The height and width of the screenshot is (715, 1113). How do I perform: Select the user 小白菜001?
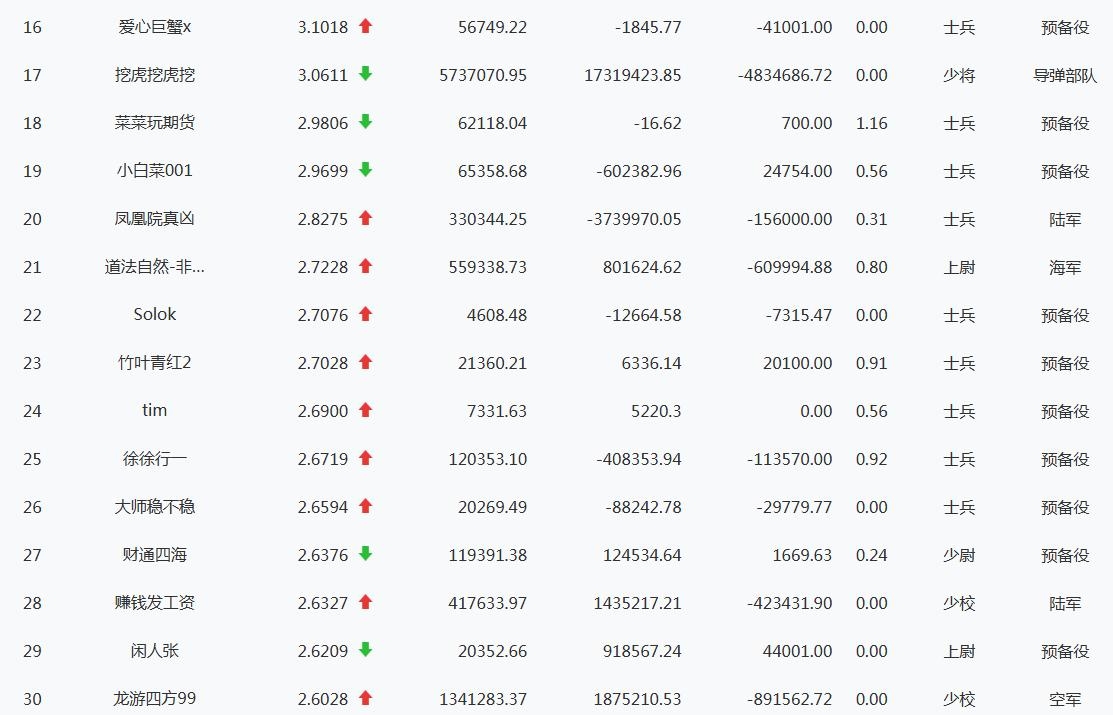point(154,171)
